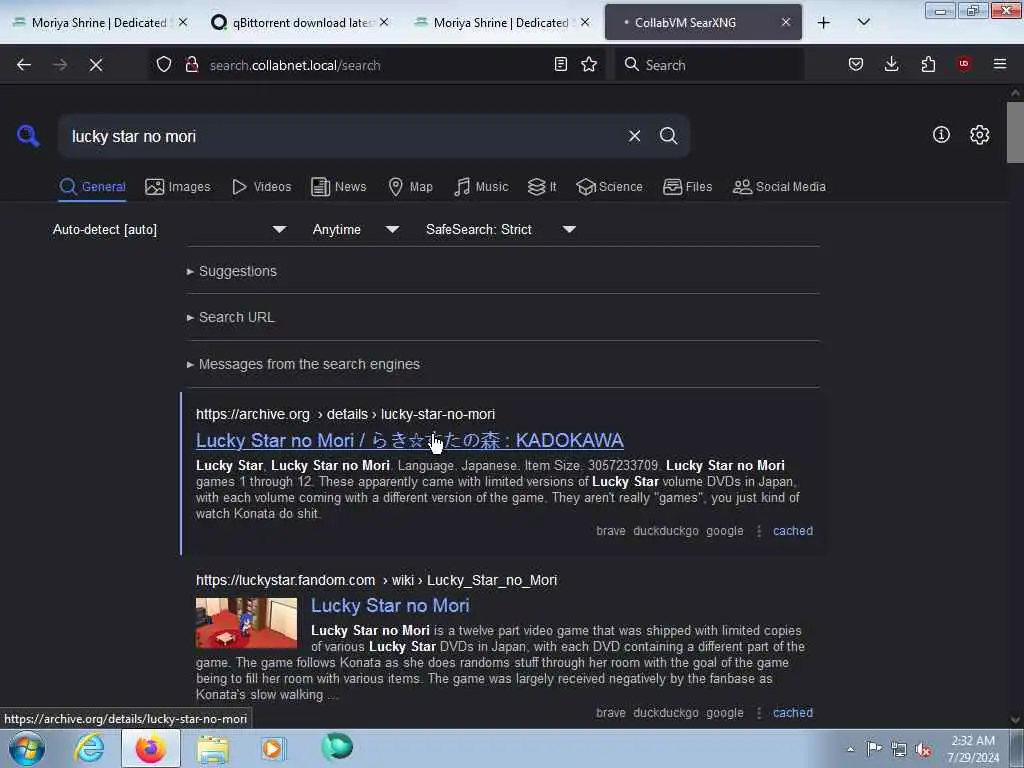1024x768 pixels.
Task: Select the Science search category
Action: [609, 187]
